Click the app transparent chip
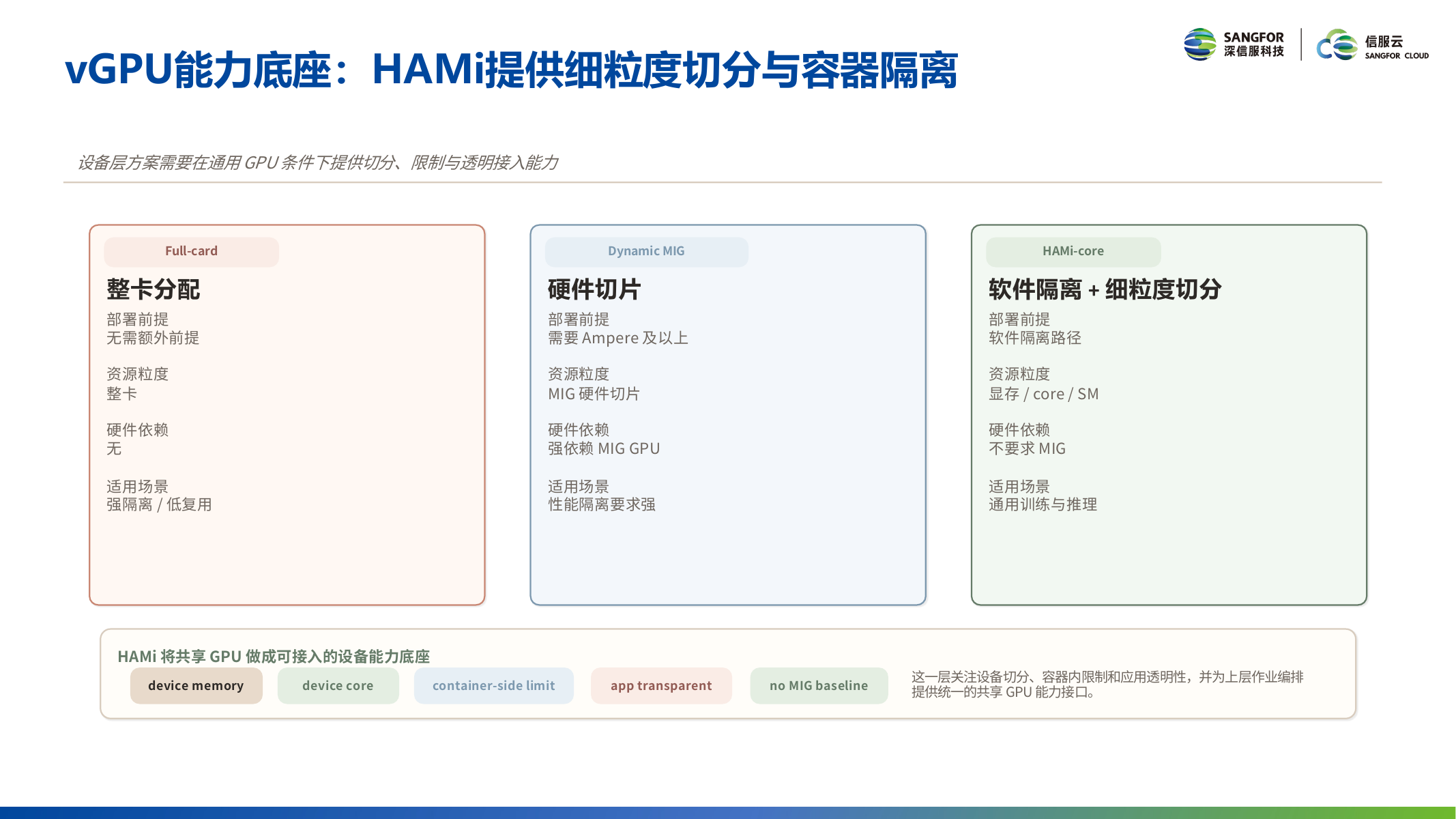The image size is (1456, 819). click(661, 685)
